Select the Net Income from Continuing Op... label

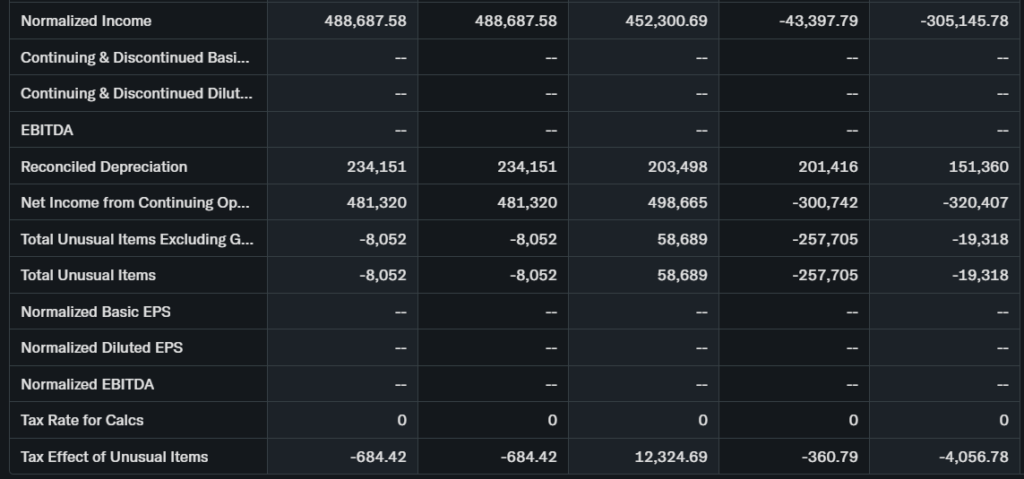point(135,203)
